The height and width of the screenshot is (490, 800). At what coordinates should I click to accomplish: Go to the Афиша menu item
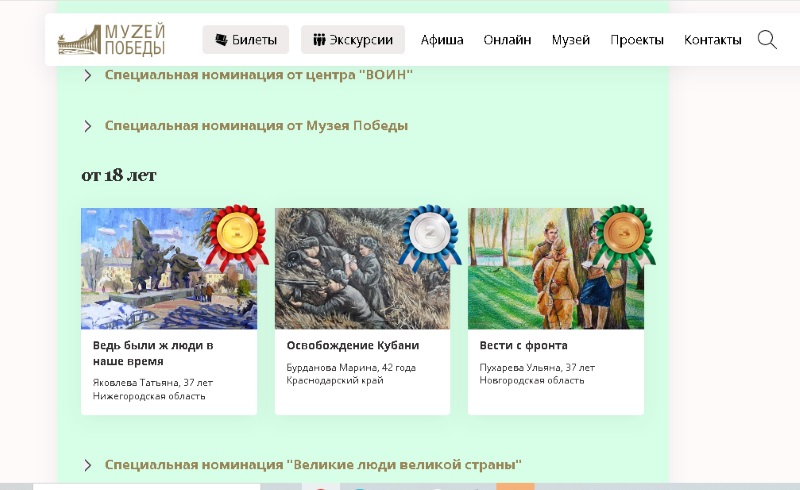[442, 40]
